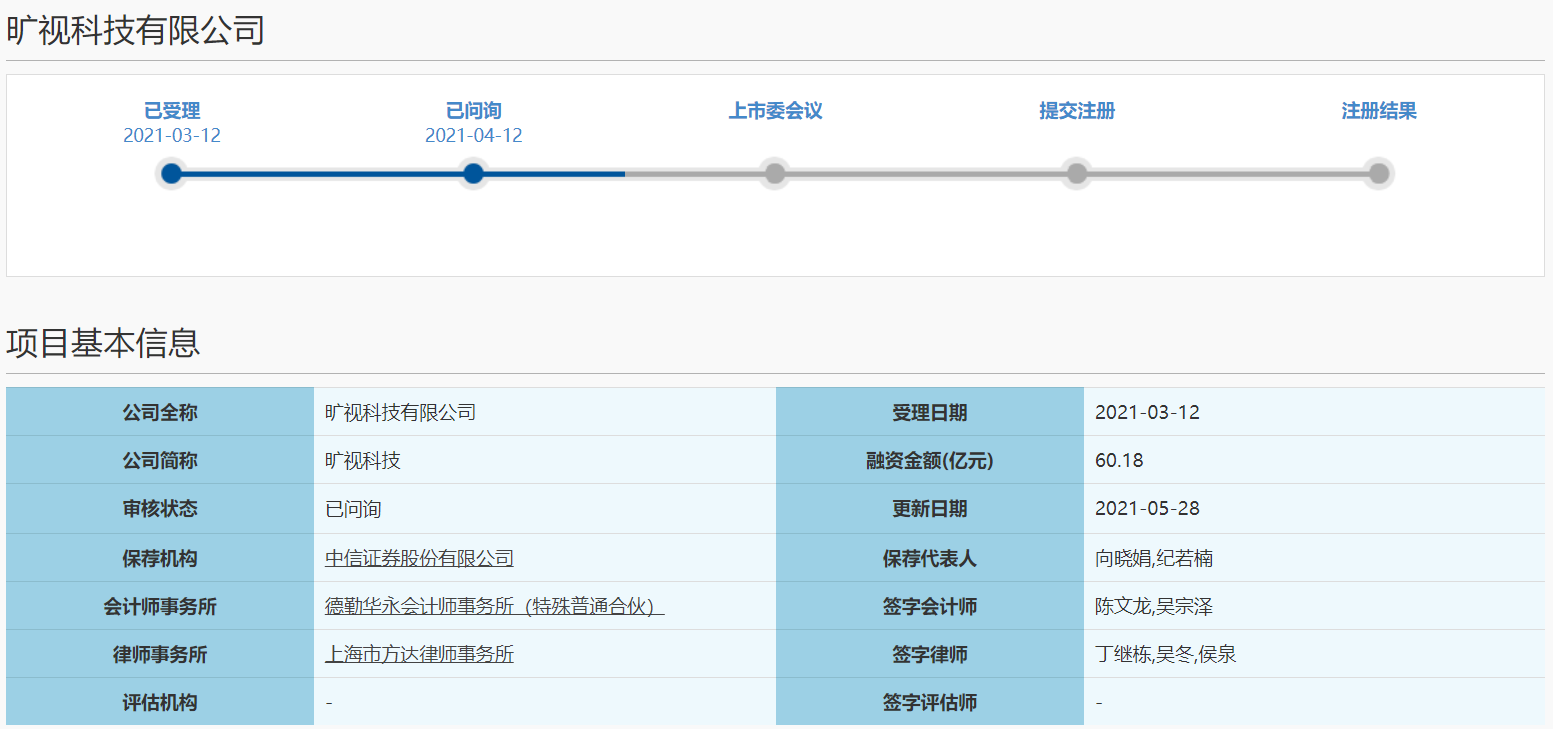The height and width of the screenshot is (729, 1553).
Task: Click the 陈文龙,吴宗泽 accountants value
Action: [1154, 606]
